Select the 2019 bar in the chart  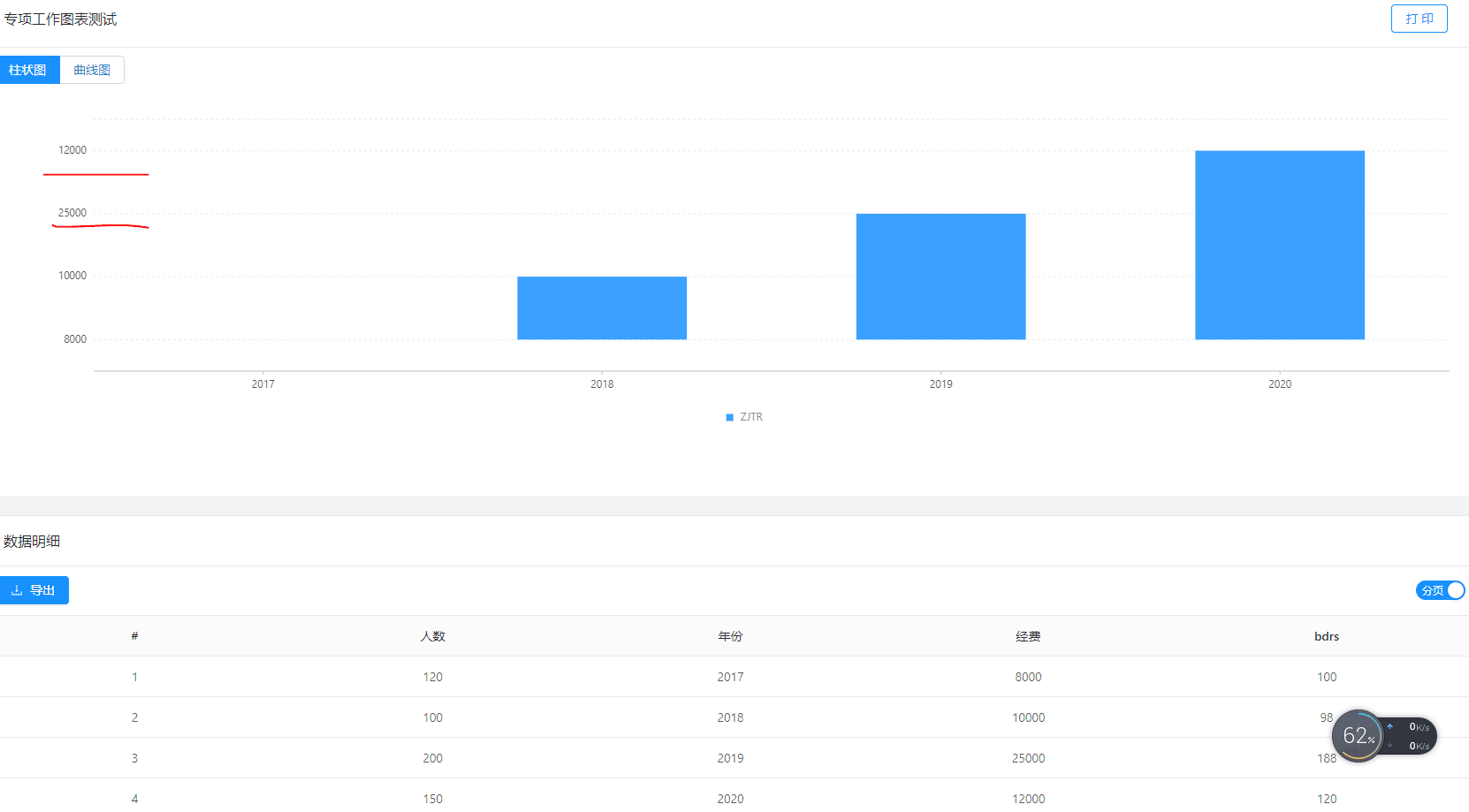[940, 276]
